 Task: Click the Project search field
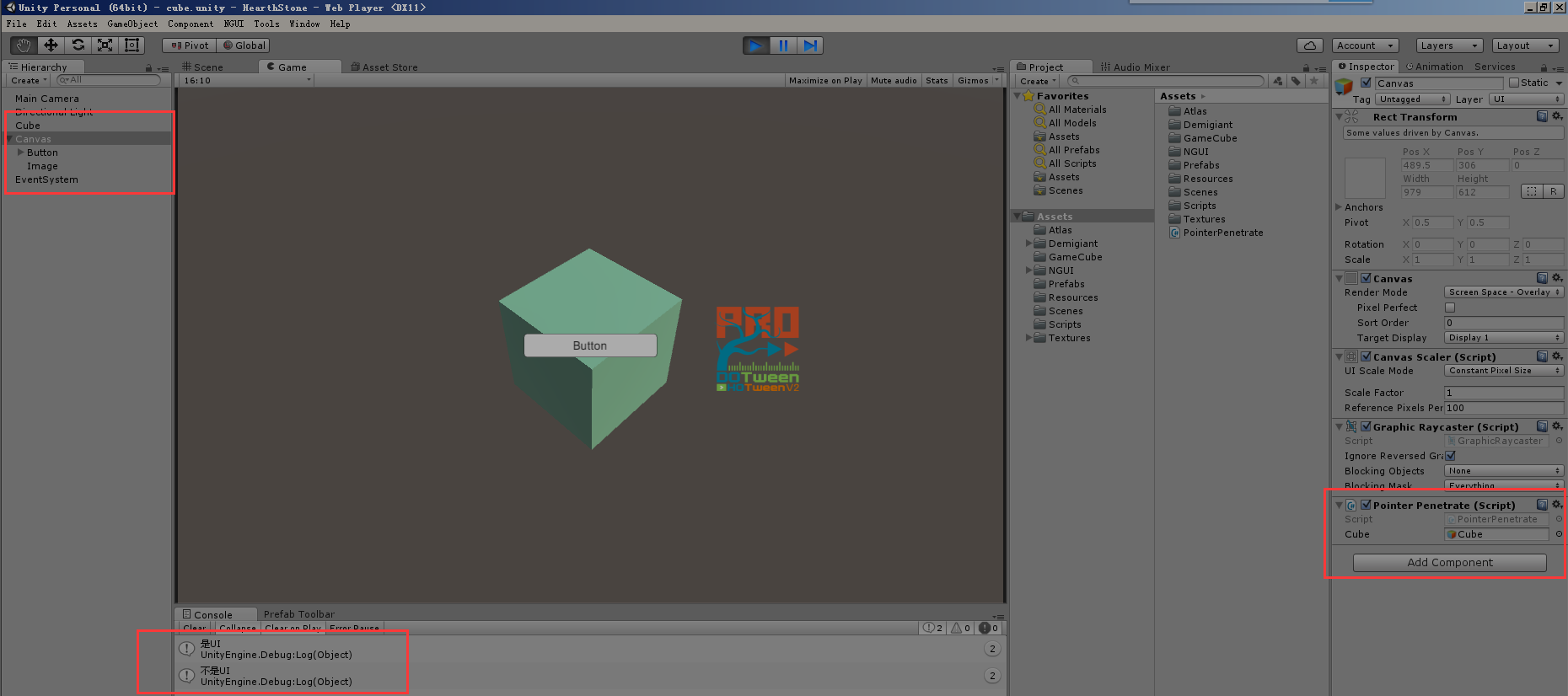pos(1165,81)
